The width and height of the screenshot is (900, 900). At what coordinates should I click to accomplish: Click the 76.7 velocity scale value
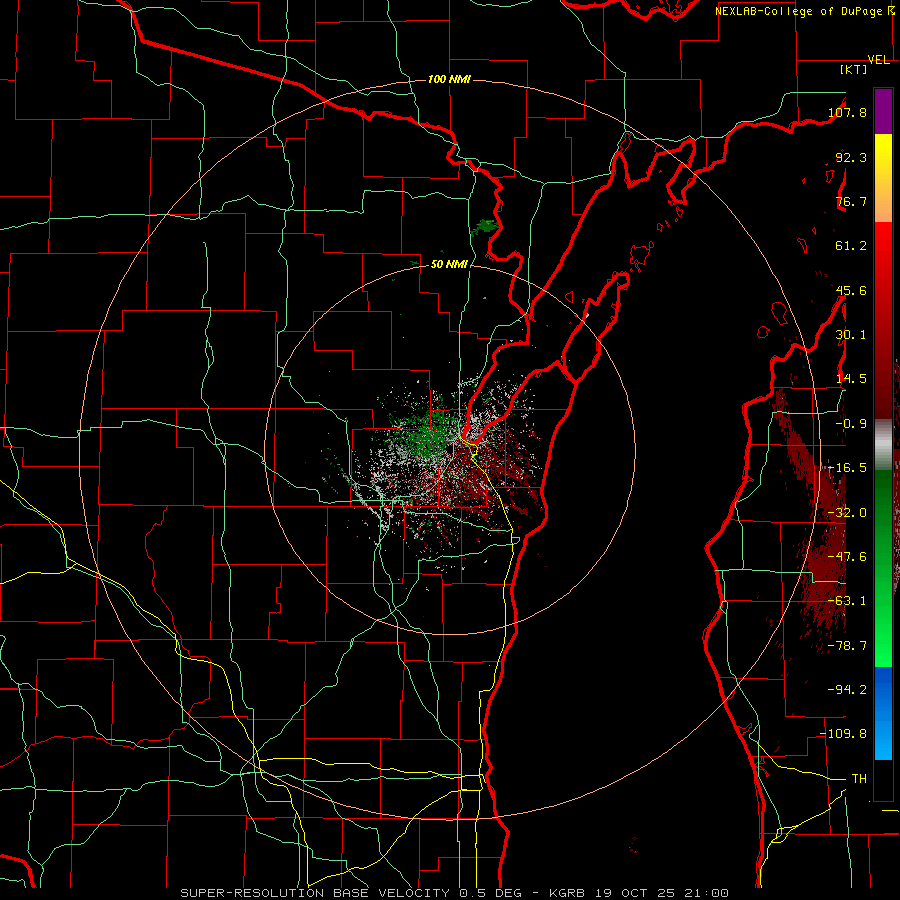pos(851,201)
